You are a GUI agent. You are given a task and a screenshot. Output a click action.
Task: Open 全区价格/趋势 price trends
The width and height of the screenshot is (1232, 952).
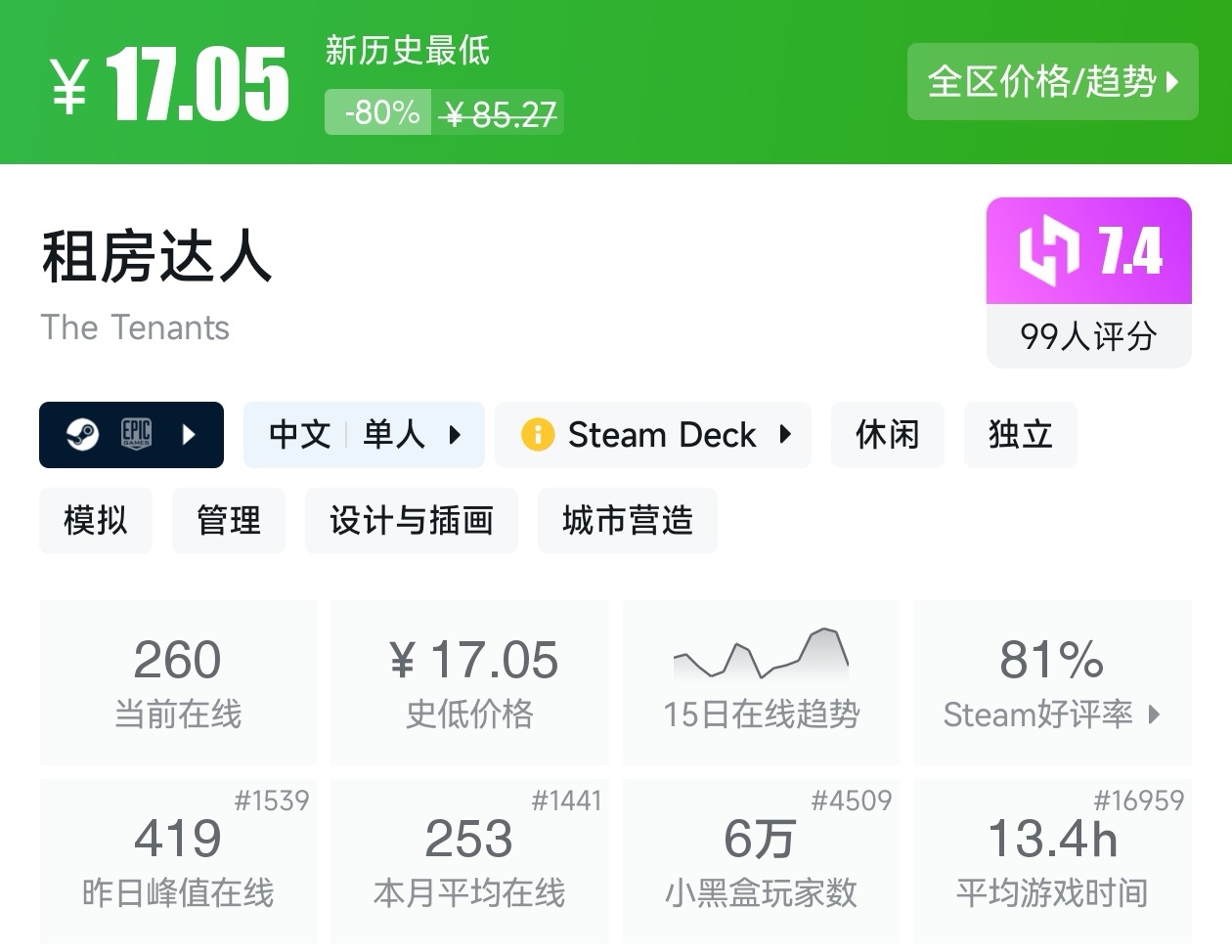(x=1052, y=82)
